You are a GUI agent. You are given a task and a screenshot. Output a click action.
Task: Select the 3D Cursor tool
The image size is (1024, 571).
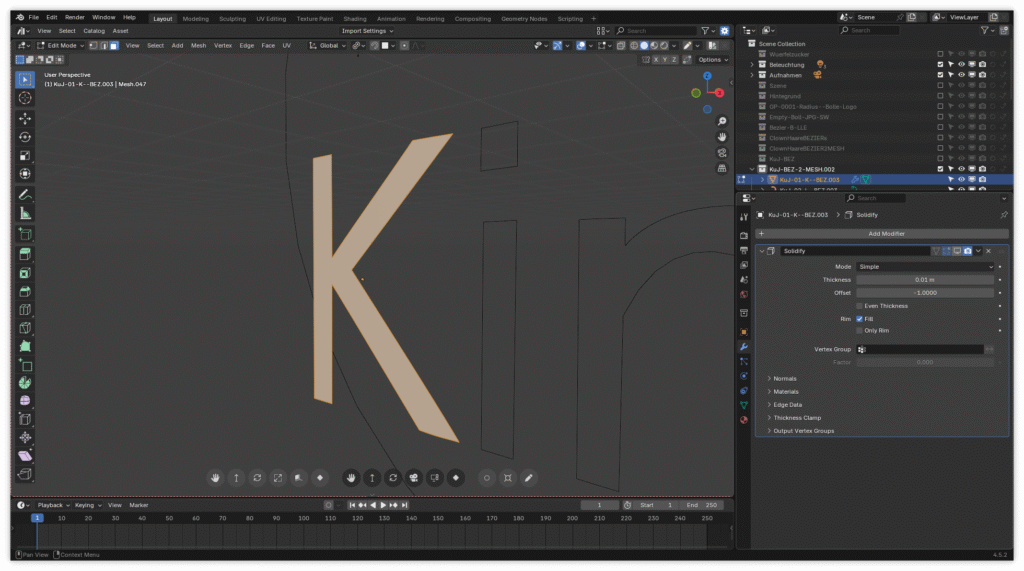click(25, 97)
